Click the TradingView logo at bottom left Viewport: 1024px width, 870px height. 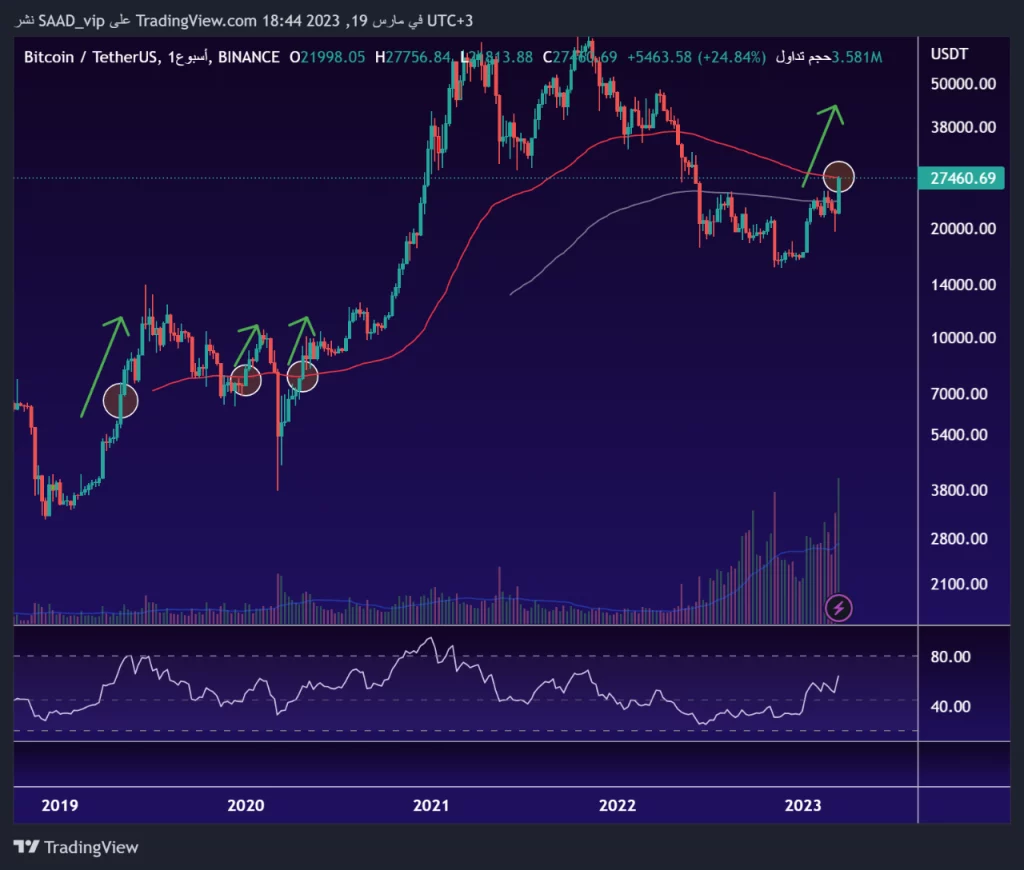click(x=76, y=847)
